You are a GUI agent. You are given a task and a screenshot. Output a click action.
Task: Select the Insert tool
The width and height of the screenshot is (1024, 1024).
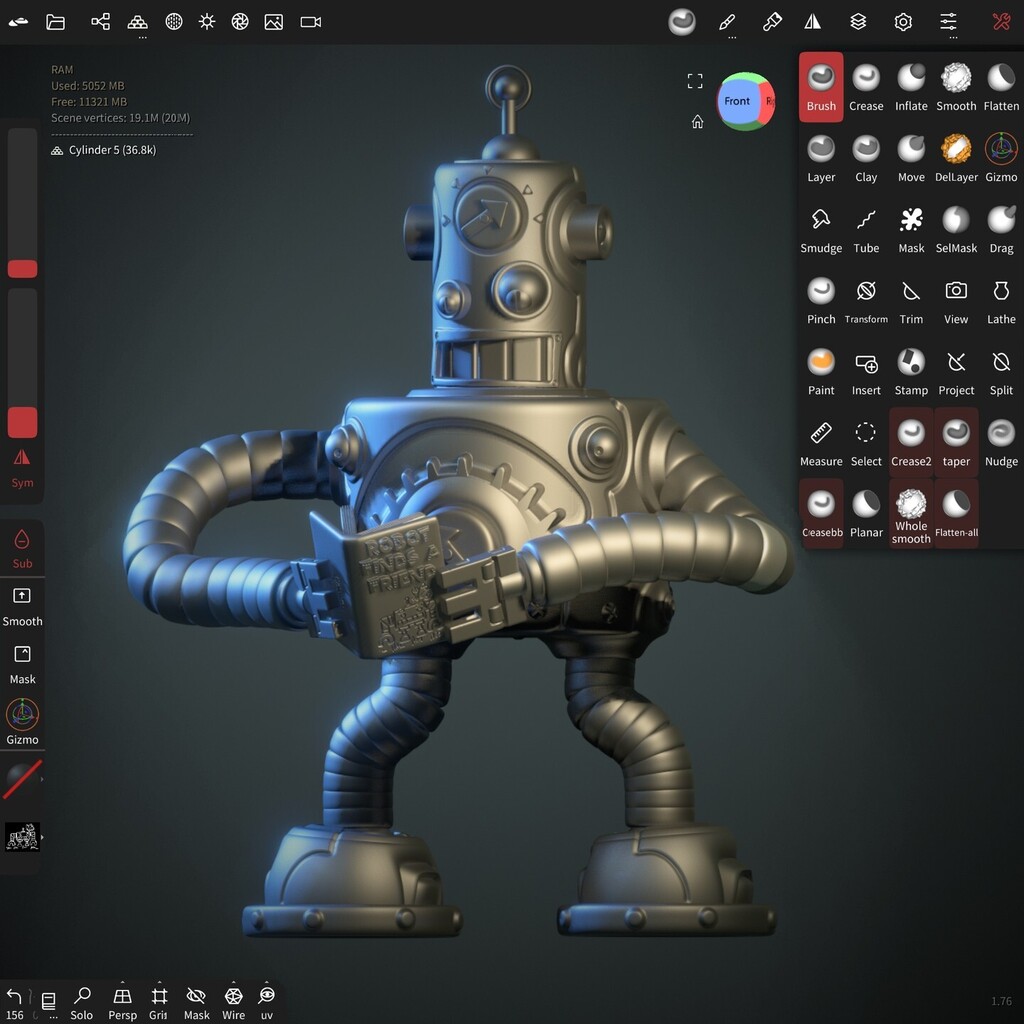point(866,372)
